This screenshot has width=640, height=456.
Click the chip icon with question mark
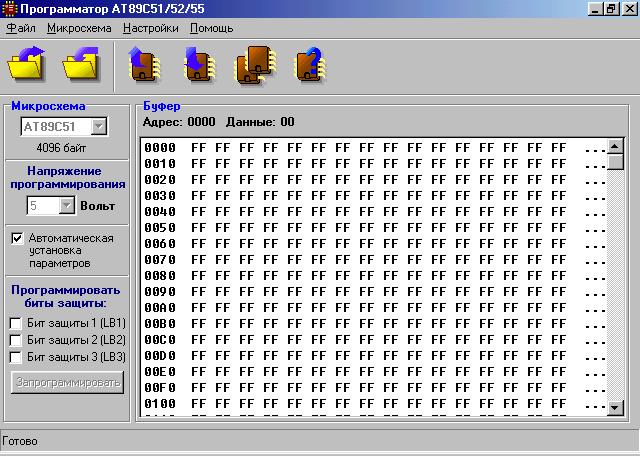pyautogui.click(x=308, y=65)
